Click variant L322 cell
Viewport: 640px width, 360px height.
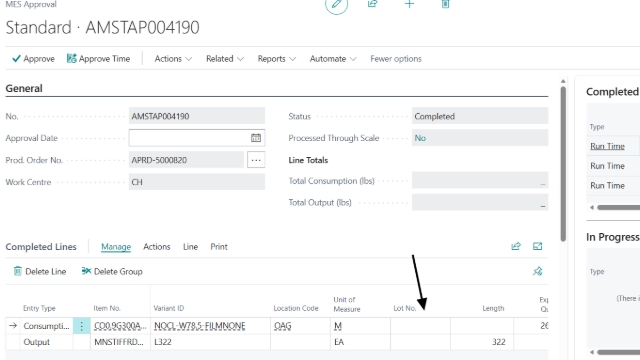162,342
